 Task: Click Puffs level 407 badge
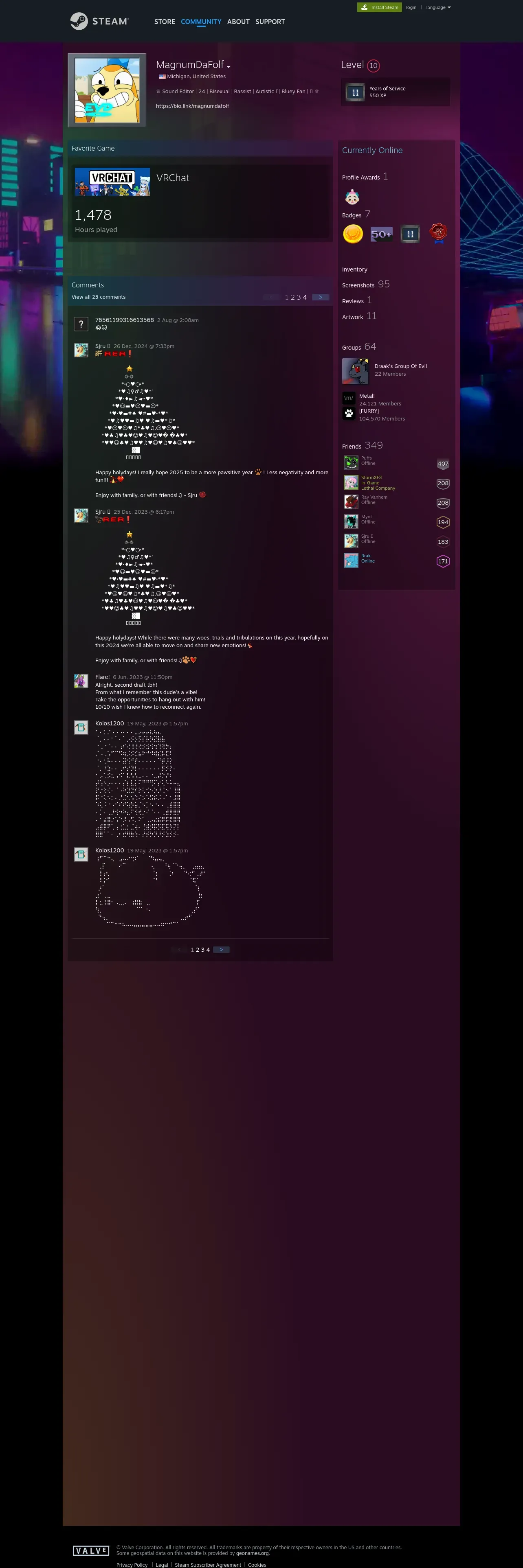(x=443, y=464)
